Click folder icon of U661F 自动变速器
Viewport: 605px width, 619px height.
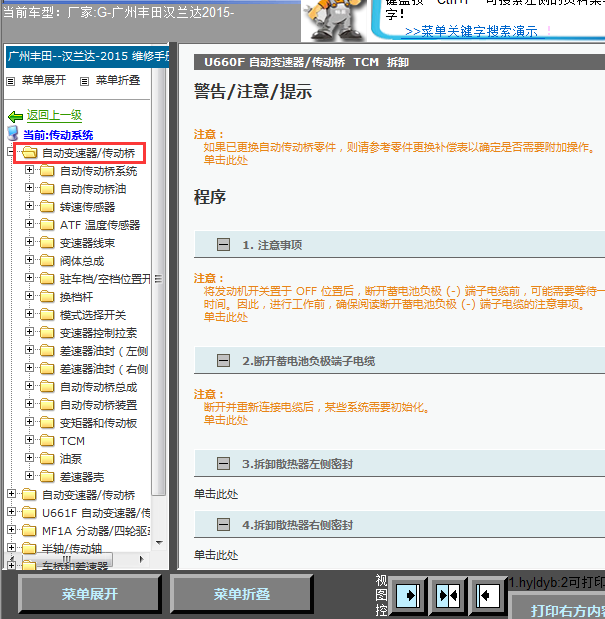[x=29, y=513]
